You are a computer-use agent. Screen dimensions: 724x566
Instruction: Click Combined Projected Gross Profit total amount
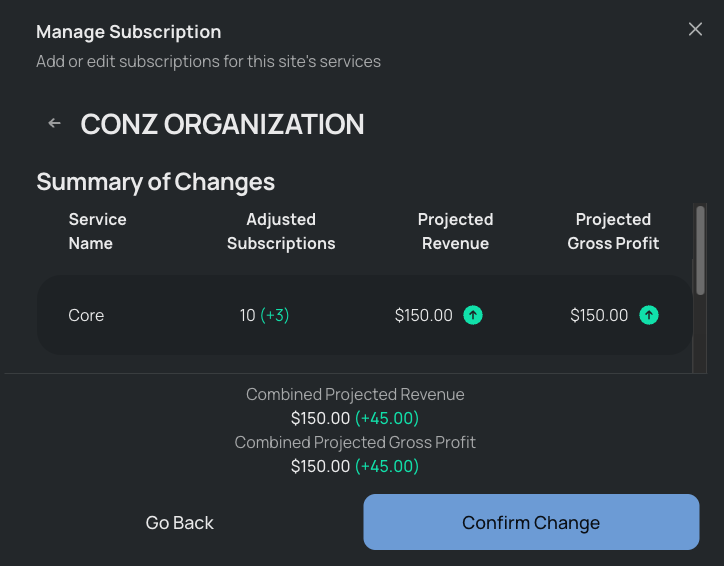[x=355, y=466]
